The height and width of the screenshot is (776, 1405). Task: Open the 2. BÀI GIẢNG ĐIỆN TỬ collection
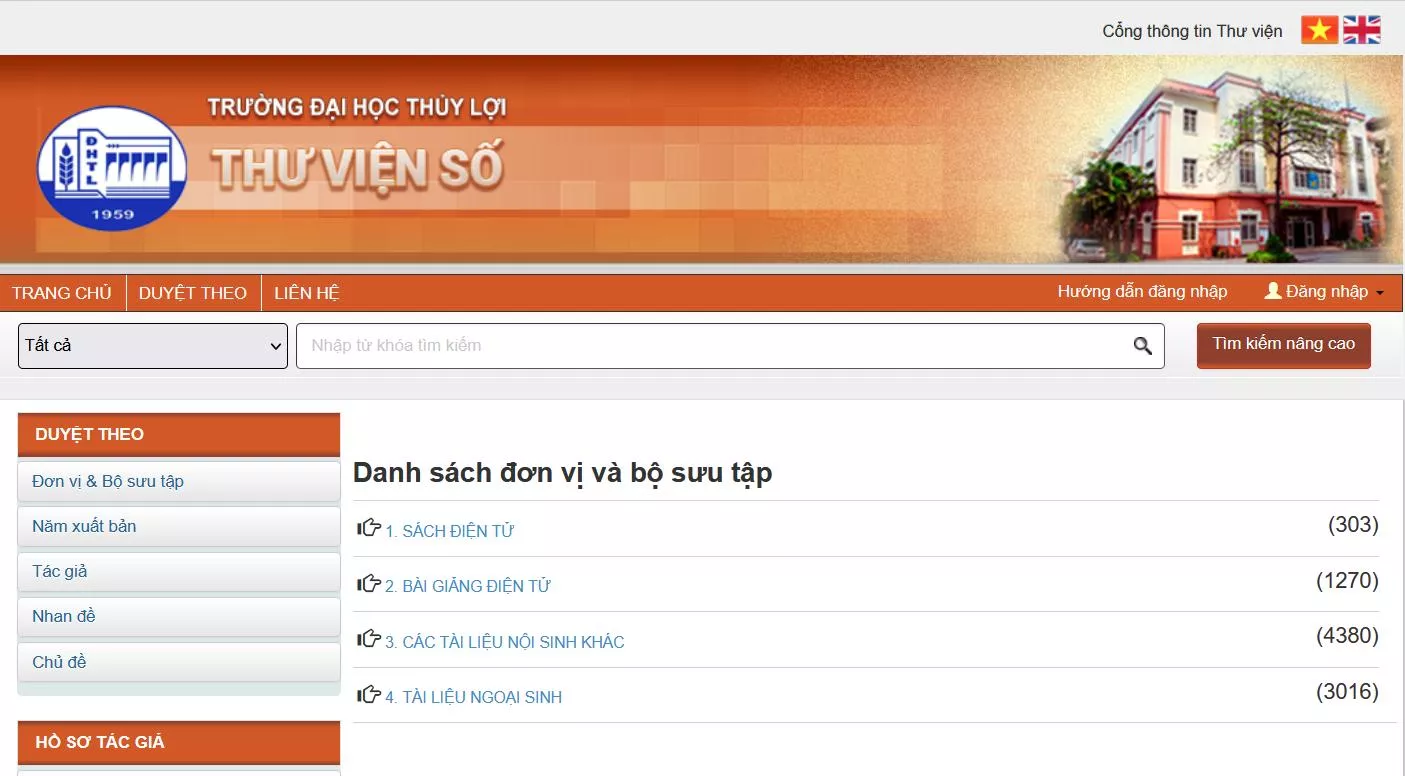pos(468,586)
